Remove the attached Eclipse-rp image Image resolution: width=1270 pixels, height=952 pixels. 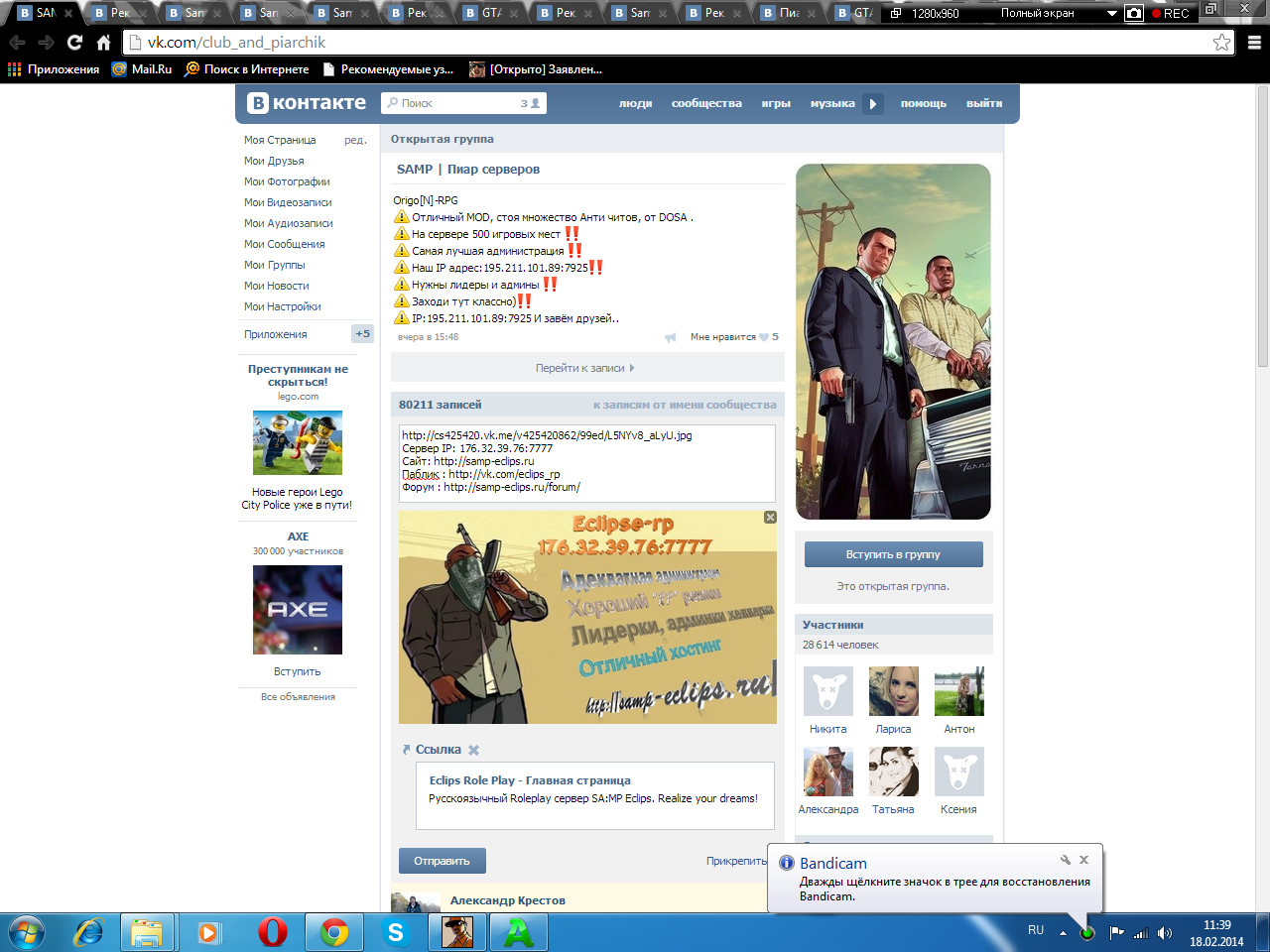pyautogui.click(x=770, y=518)
